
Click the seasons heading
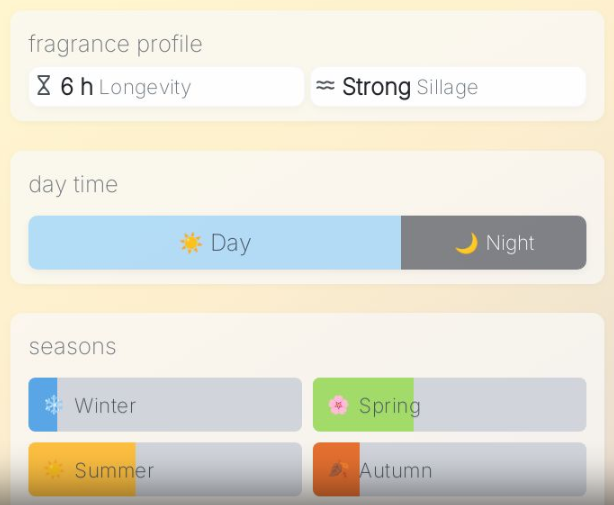(72, 347)
